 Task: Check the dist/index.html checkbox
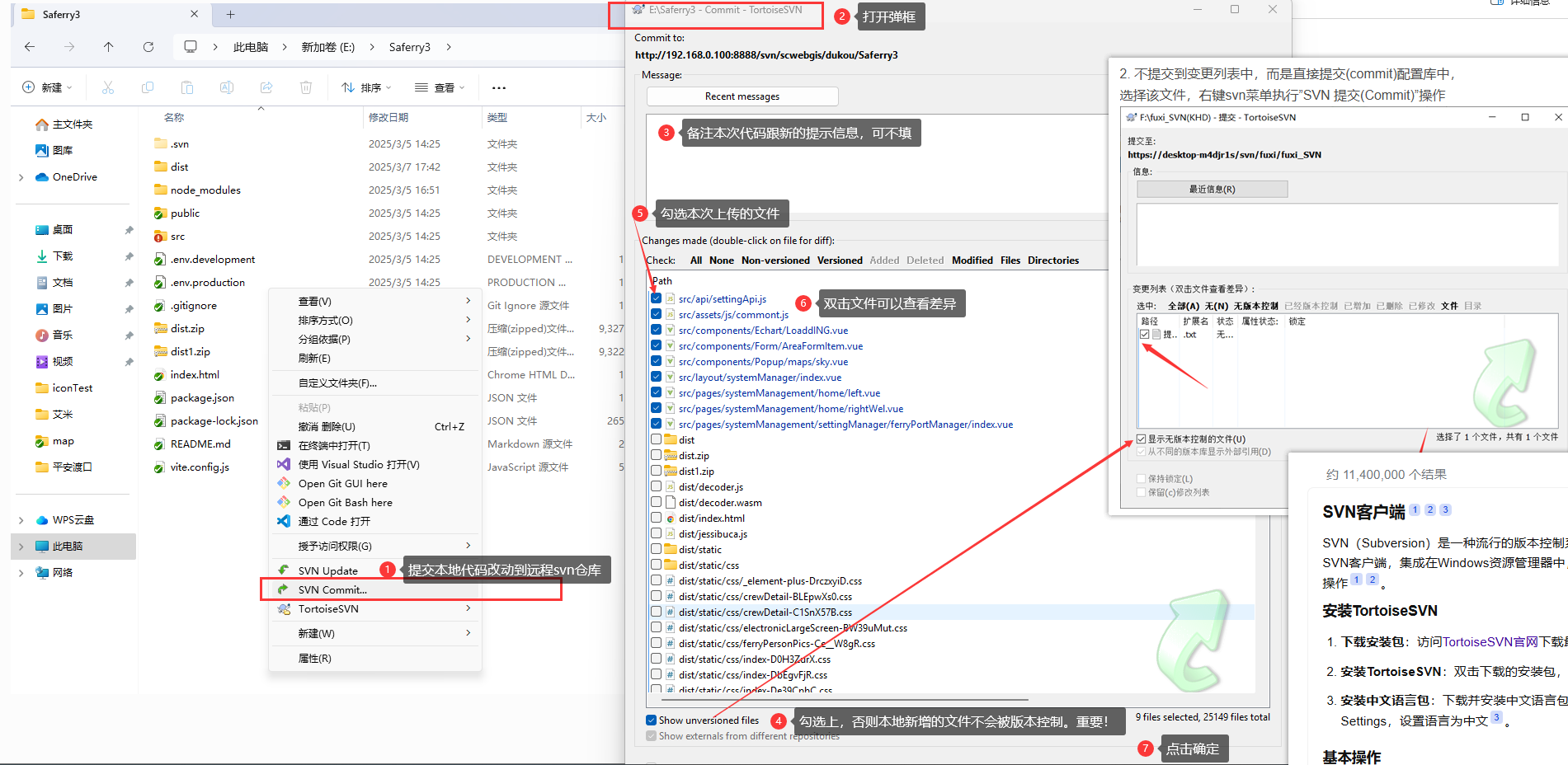(657, 519)
